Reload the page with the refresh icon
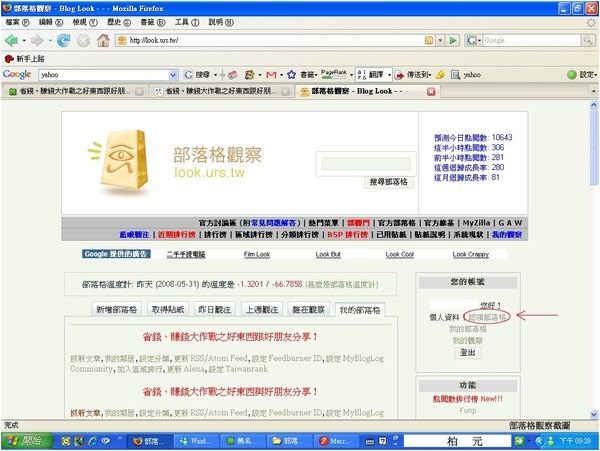 point(64,40)
